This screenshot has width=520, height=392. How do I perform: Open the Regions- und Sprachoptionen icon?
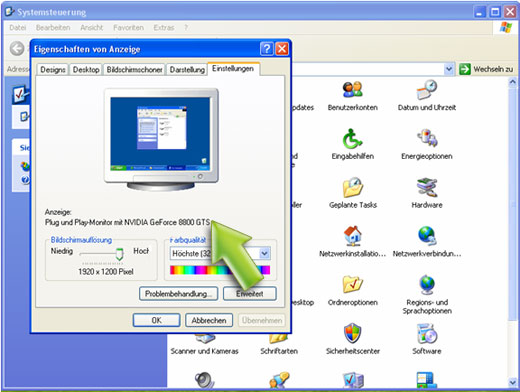(x=427, y=284)
